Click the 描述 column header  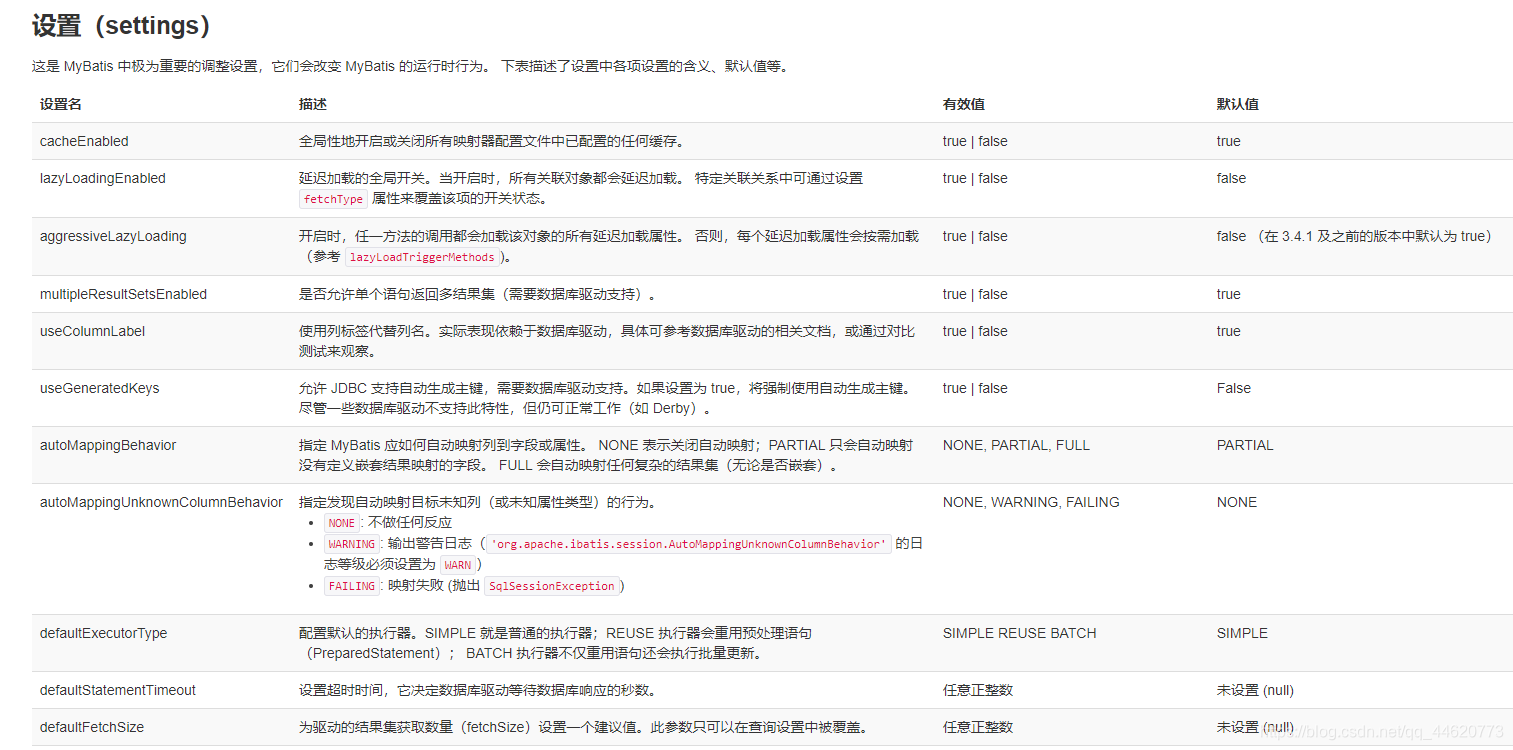point(313,104)
